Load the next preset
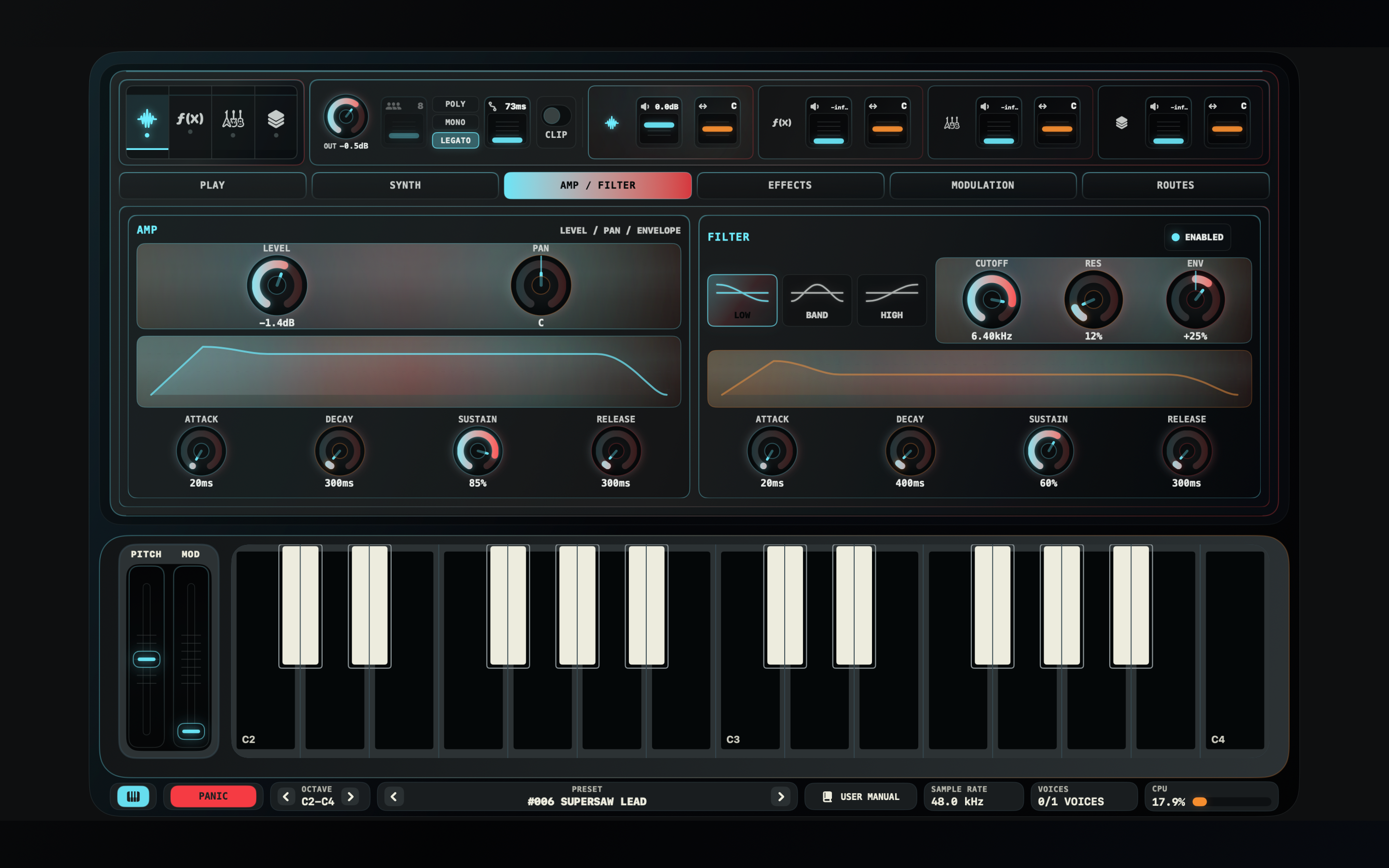Screen dimensions: 1389x868 (781, 796)
